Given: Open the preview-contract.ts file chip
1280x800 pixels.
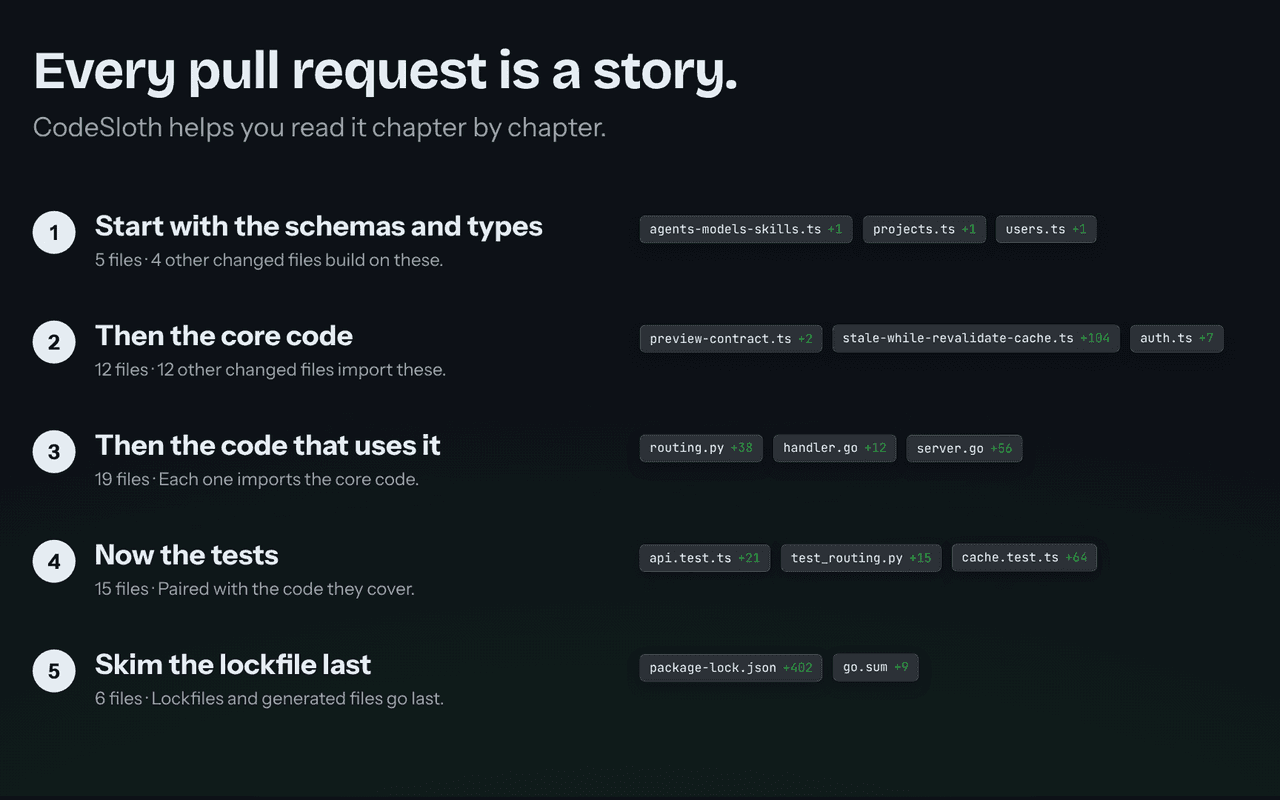Looking at the screenshot, I should 731,338.
